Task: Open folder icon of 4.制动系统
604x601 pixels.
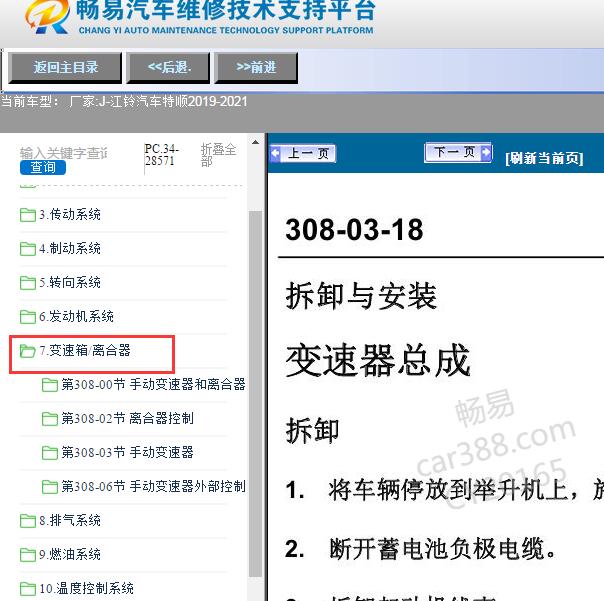Action: pos(28,248)
